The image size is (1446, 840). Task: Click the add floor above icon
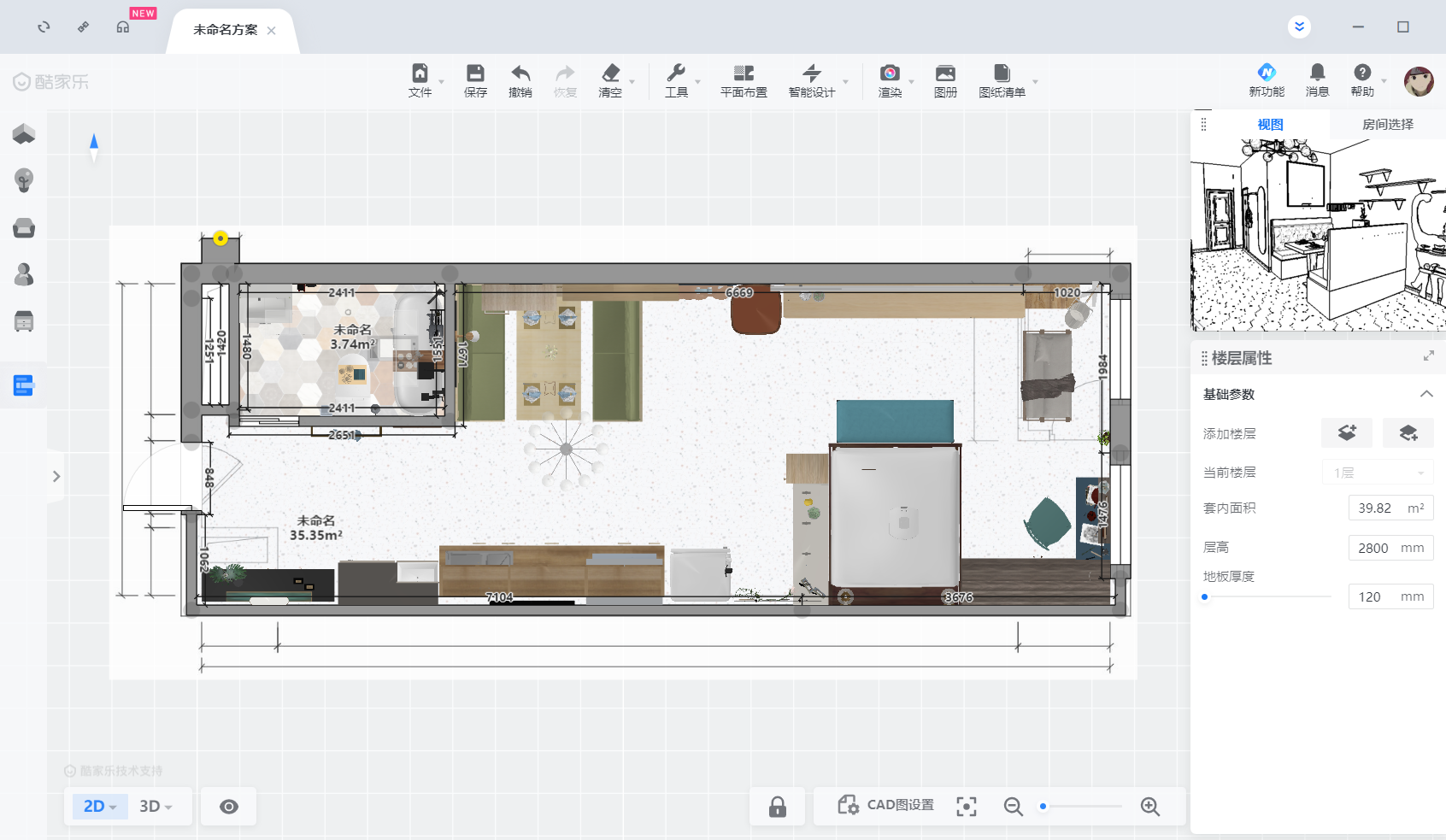click(1347, 433)
